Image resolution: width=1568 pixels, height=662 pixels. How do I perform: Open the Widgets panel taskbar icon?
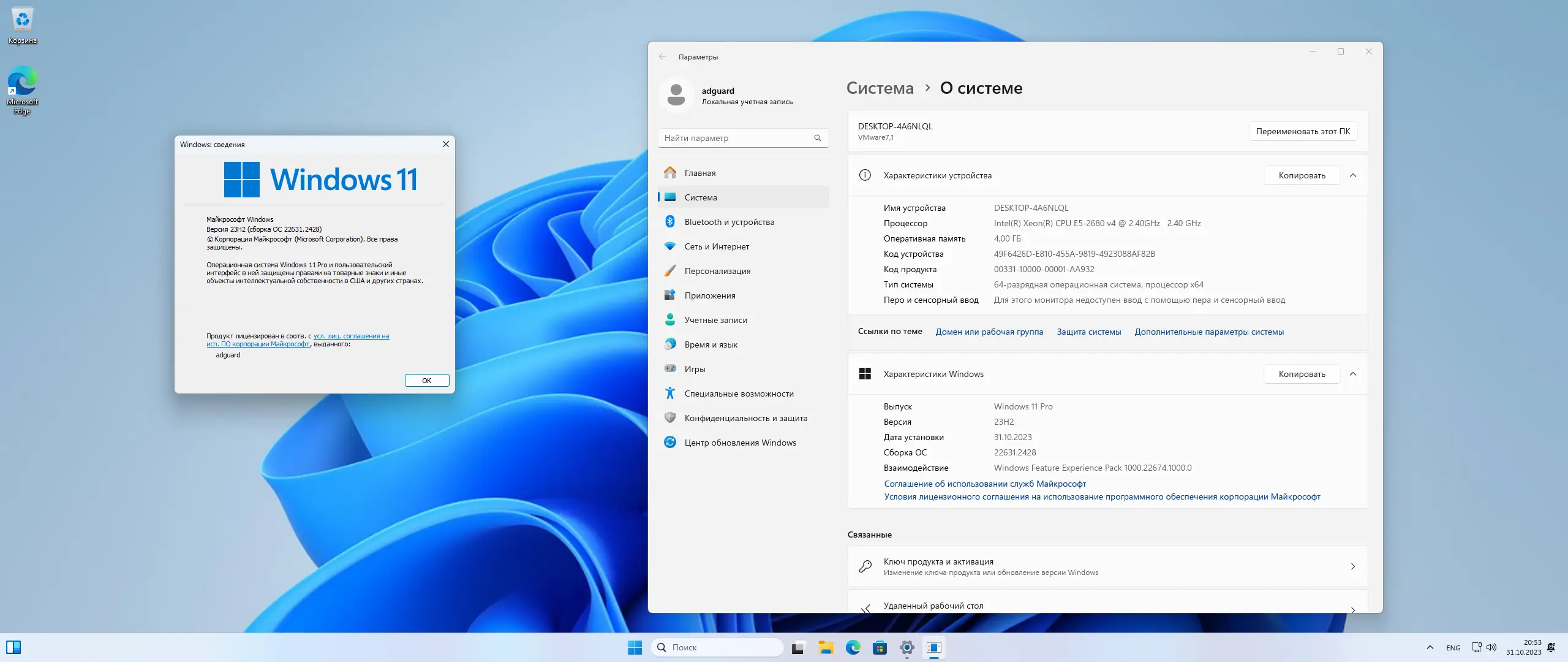click(13, 647)
